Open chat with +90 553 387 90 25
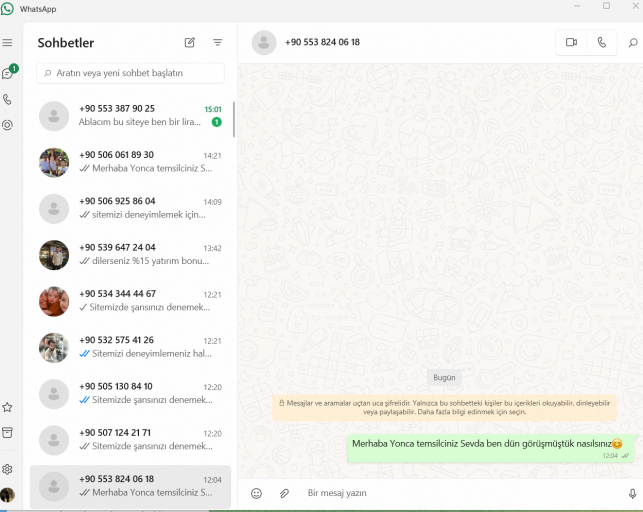The height and width of the screenshot is (512, 643). click(130, 116)
